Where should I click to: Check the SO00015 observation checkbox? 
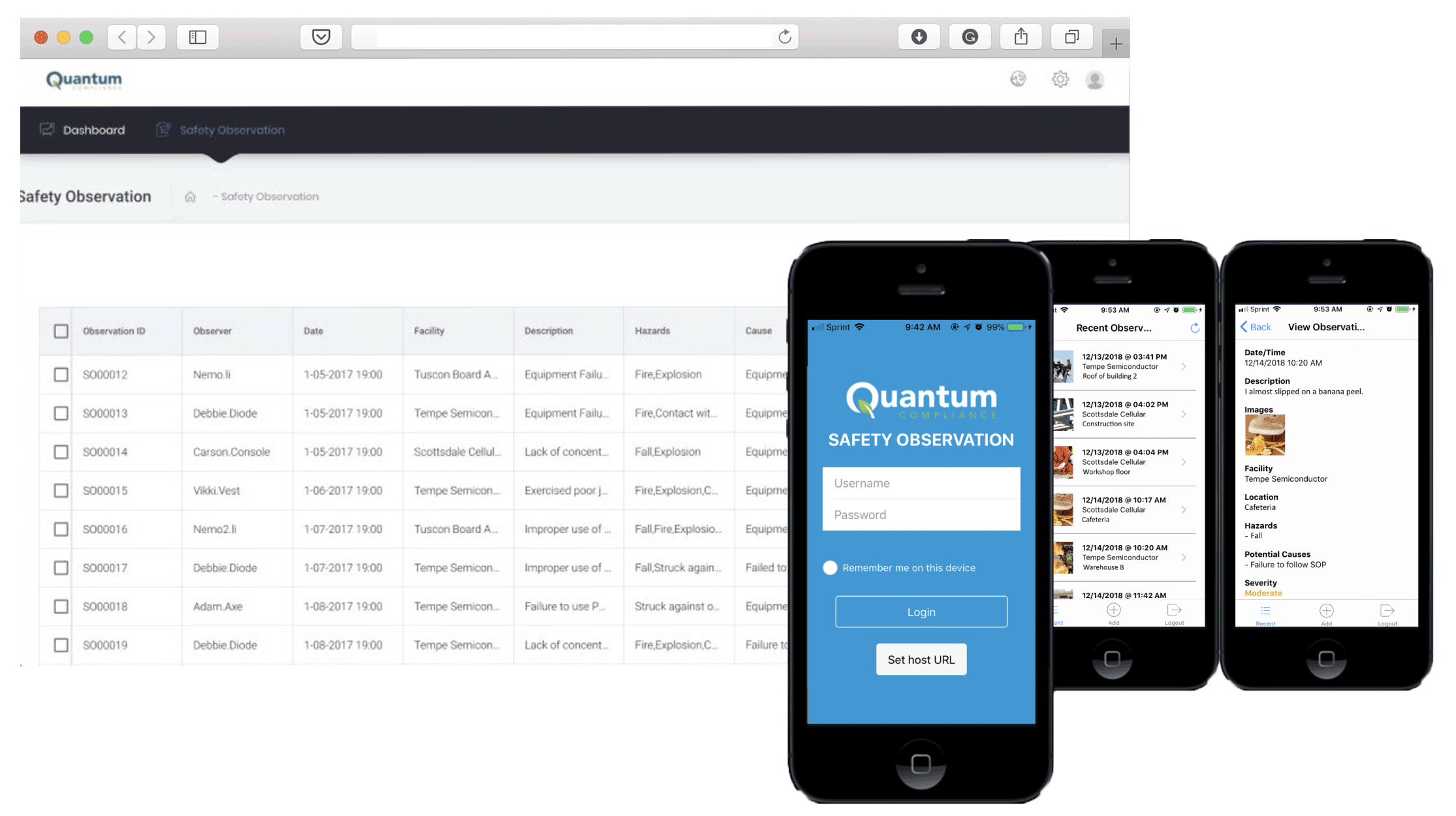pos(61,489)
